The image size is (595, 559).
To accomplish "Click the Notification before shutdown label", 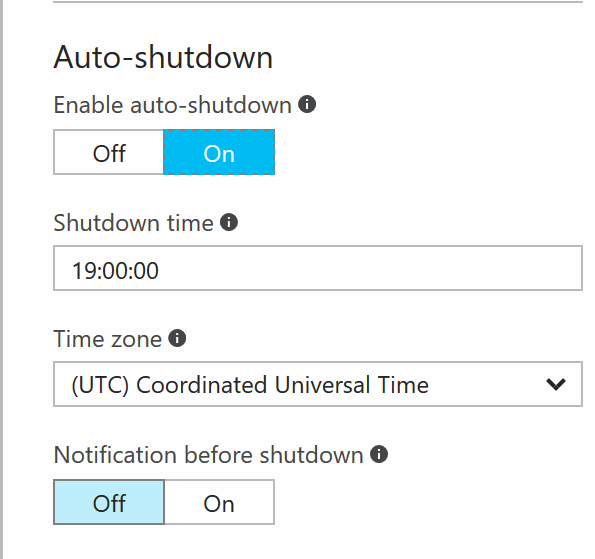I will tap(209, 455).
